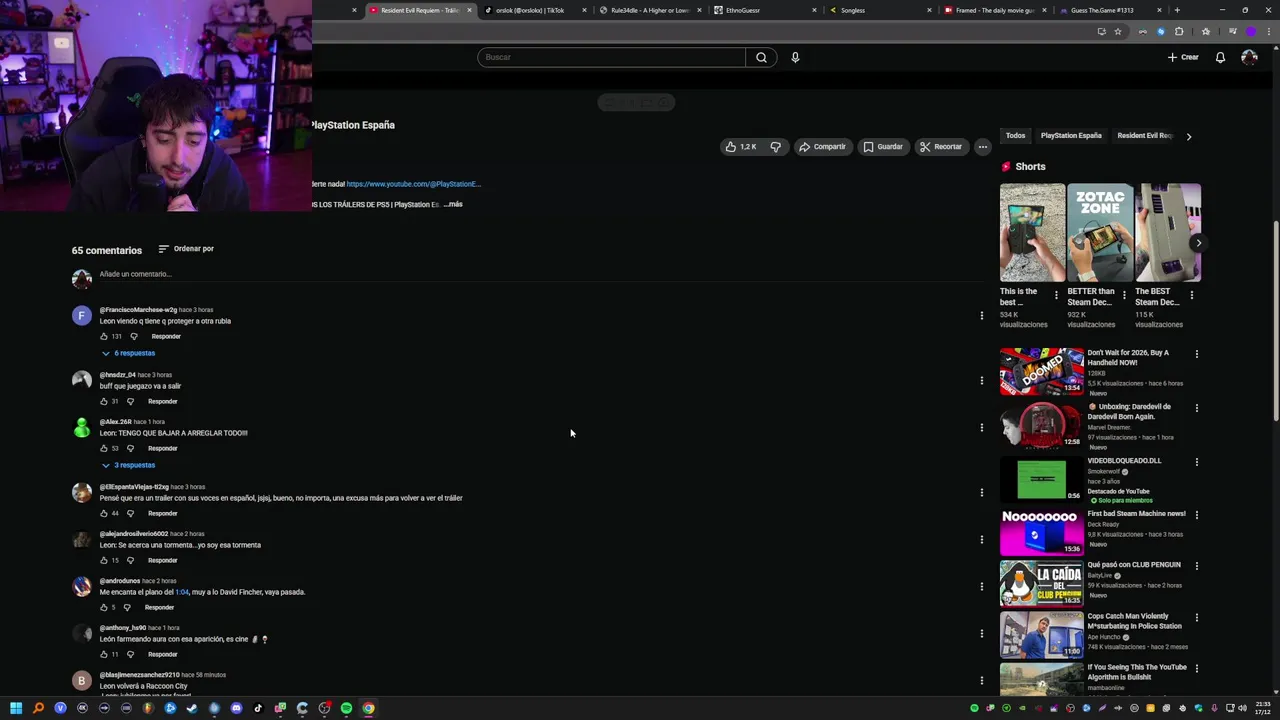1280x720 pixels.
Task: Open the PlayStation España YouTube channel link
Action: [x=414, y=184]
